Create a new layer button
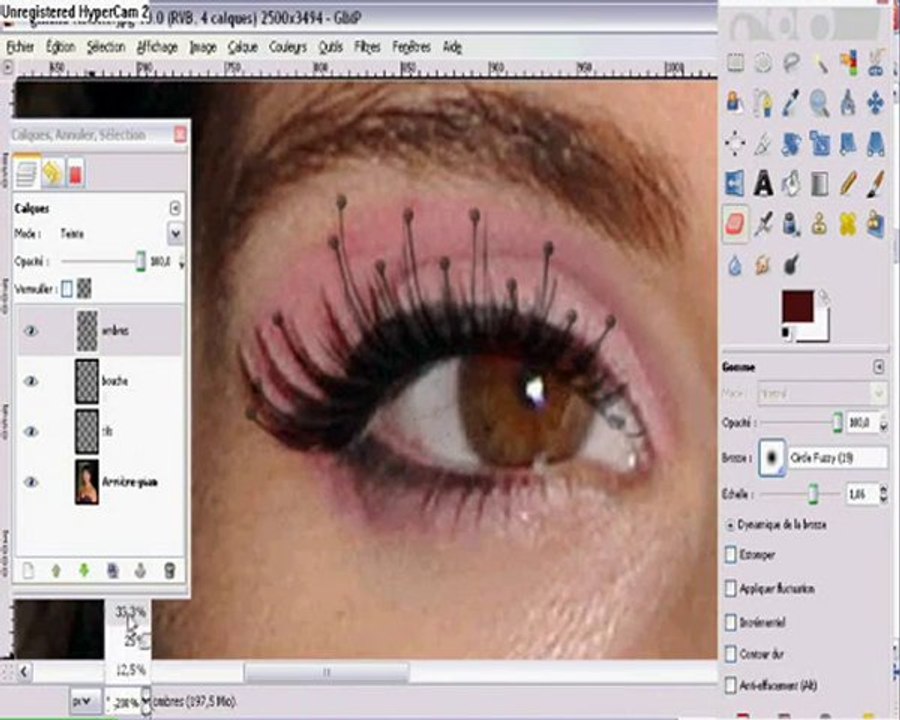Viewport: 900px width, 720px height. pyautogui.click(x=28, y=570)
